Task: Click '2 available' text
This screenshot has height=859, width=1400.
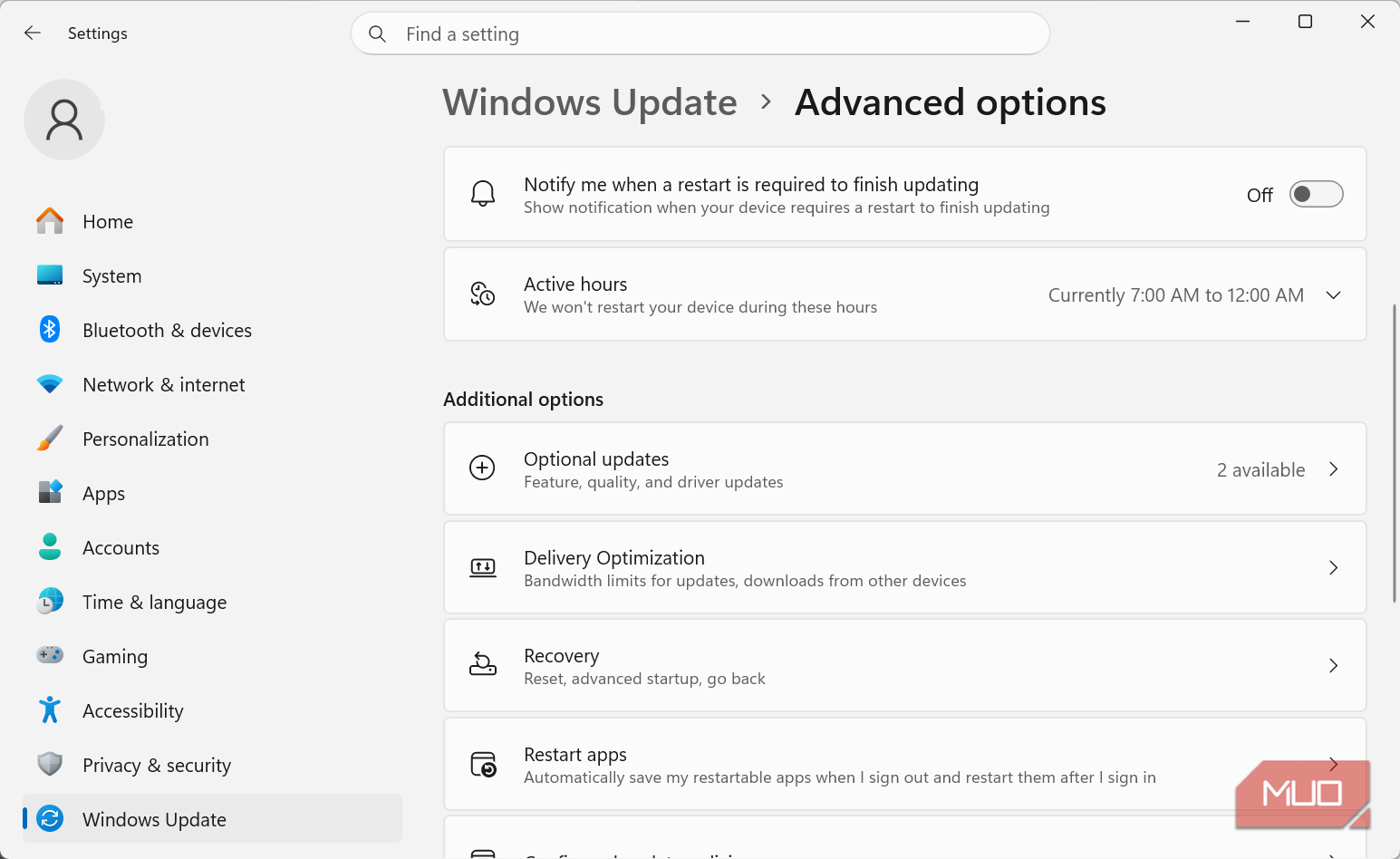Action: coord(1260,470)
